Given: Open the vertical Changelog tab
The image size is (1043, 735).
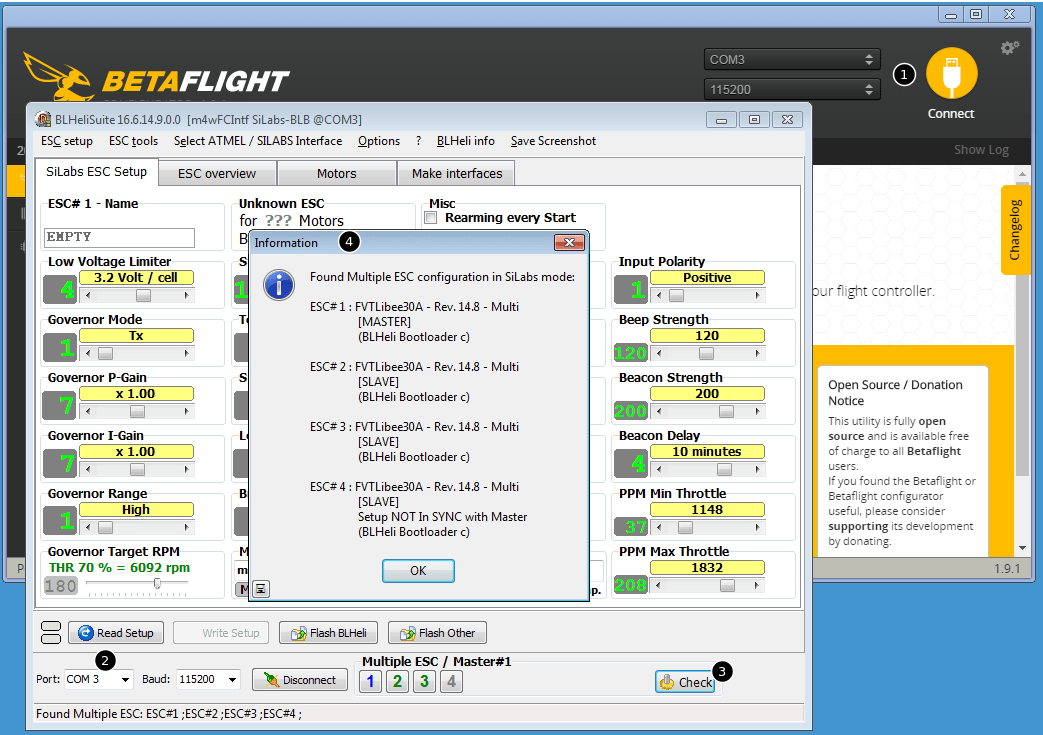Looking at the screenshot, I should (x=1015, y=230).
